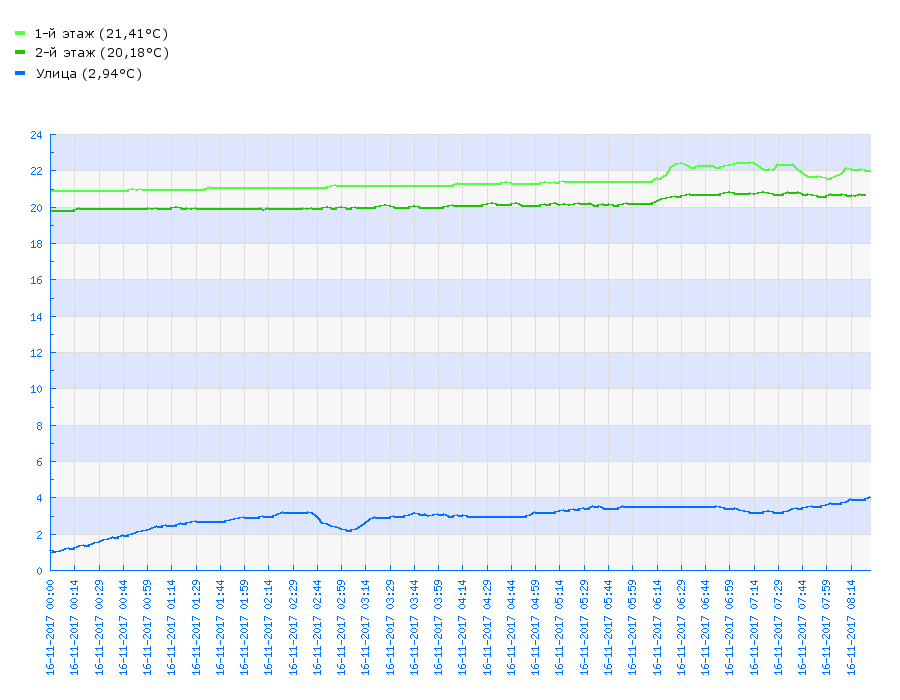Click the x-axis label '16-11-2017 05:44'
This screenshot has height=700, width=900.
pyautogui.click(x=608, y=627)
